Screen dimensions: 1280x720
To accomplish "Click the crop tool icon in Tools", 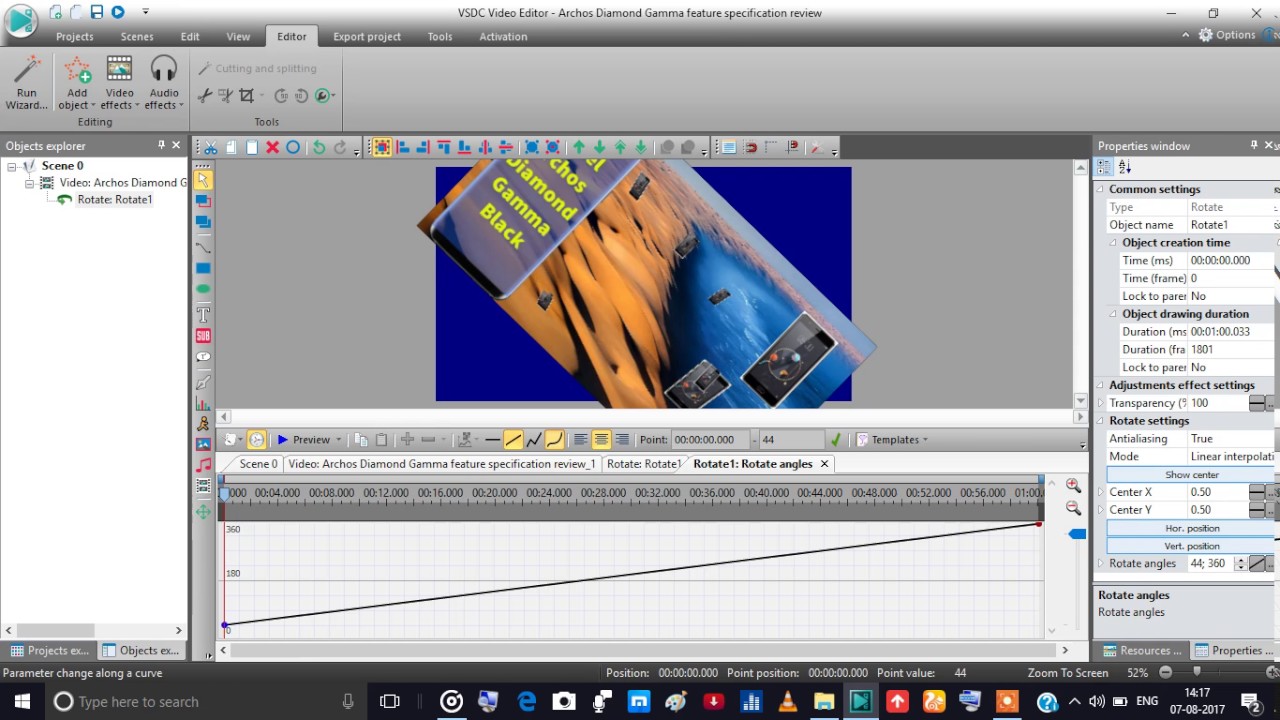I will click(246, 96).
